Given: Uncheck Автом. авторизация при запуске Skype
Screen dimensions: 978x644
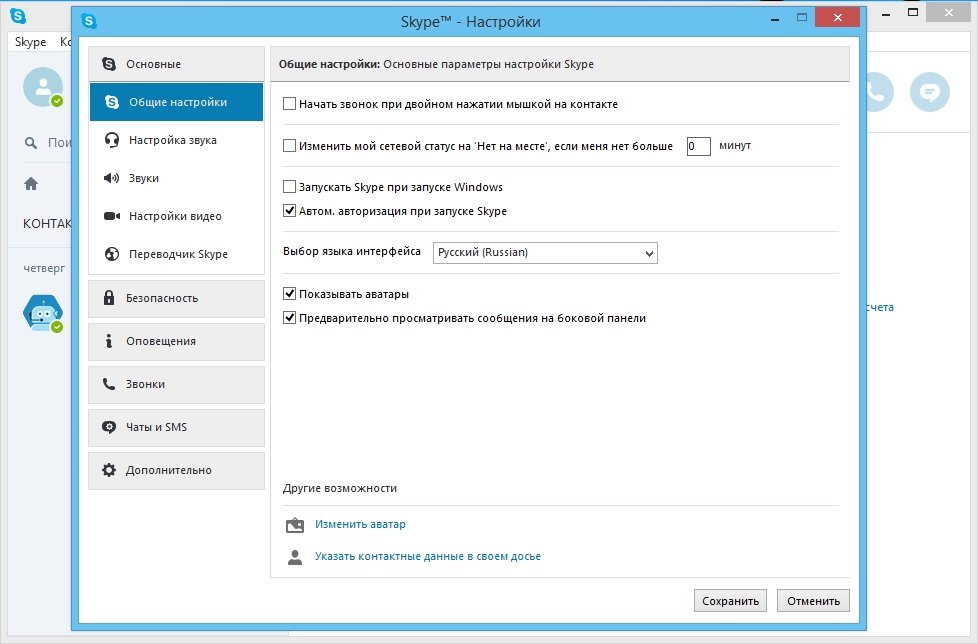Looking at the screenshot, I should point(289,211).
